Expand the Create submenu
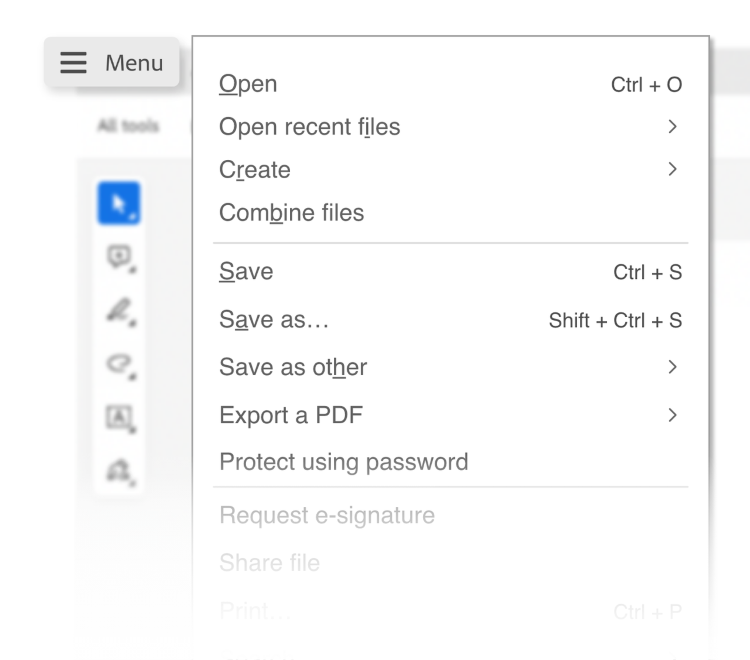This screenshot has height=660, width=750. [x=255, y=170]
